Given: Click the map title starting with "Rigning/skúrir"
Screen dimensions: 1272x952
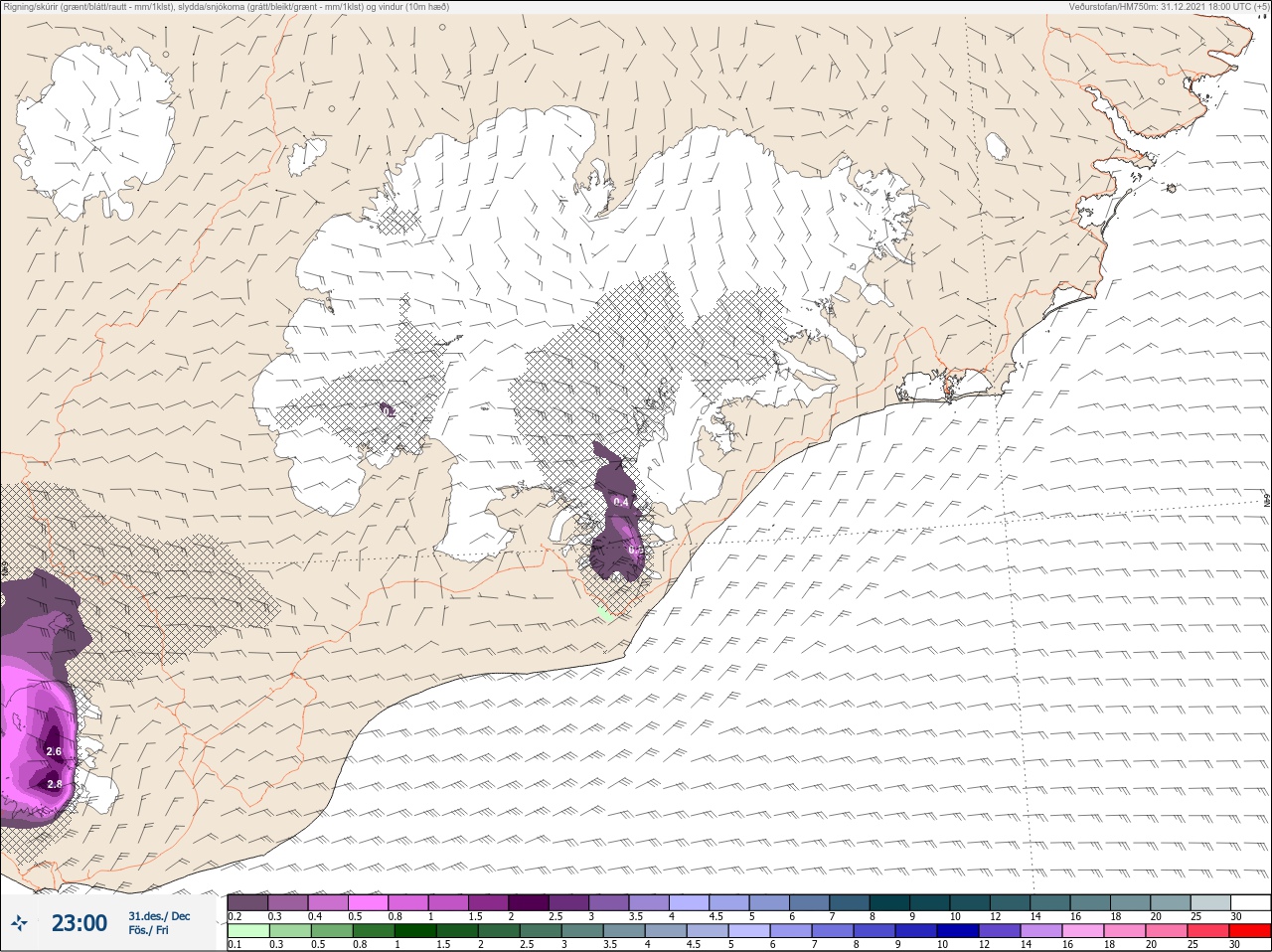Looking at the screenshot, I should [226, 6].
